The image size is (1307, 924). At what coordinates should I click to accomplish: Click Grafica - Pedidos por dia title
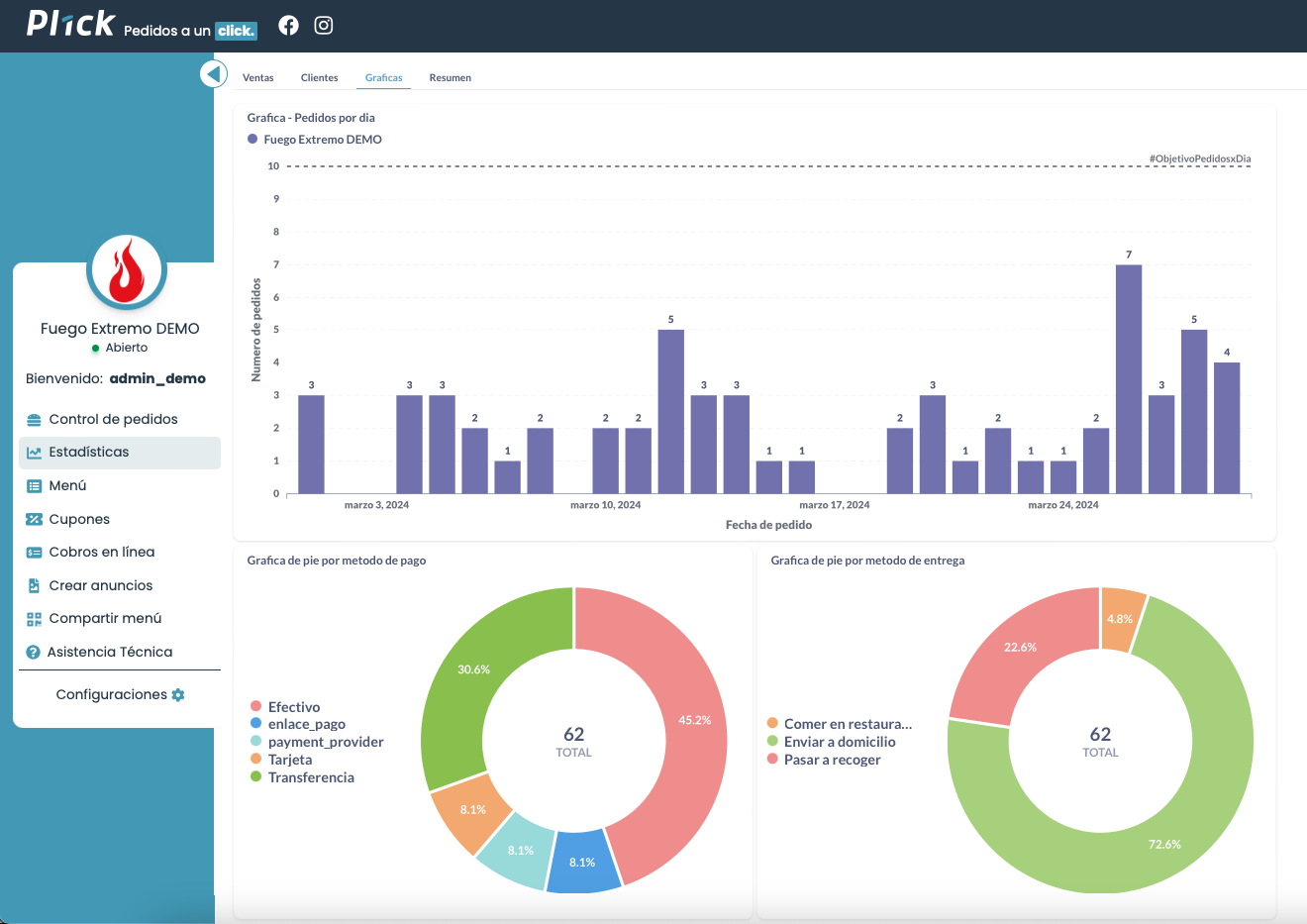pos(311,118)
